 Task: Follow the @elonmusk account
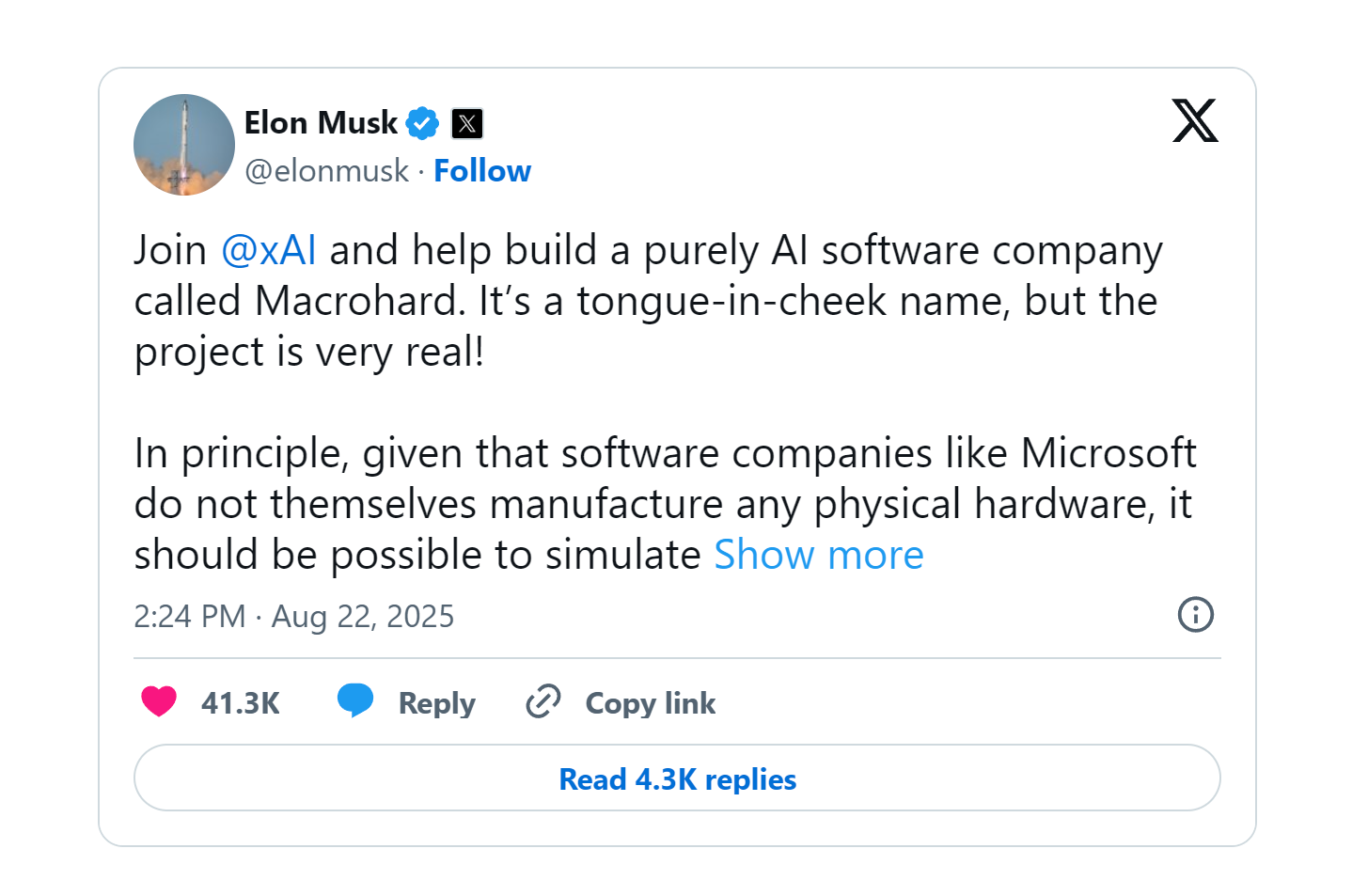click(482, 171)
